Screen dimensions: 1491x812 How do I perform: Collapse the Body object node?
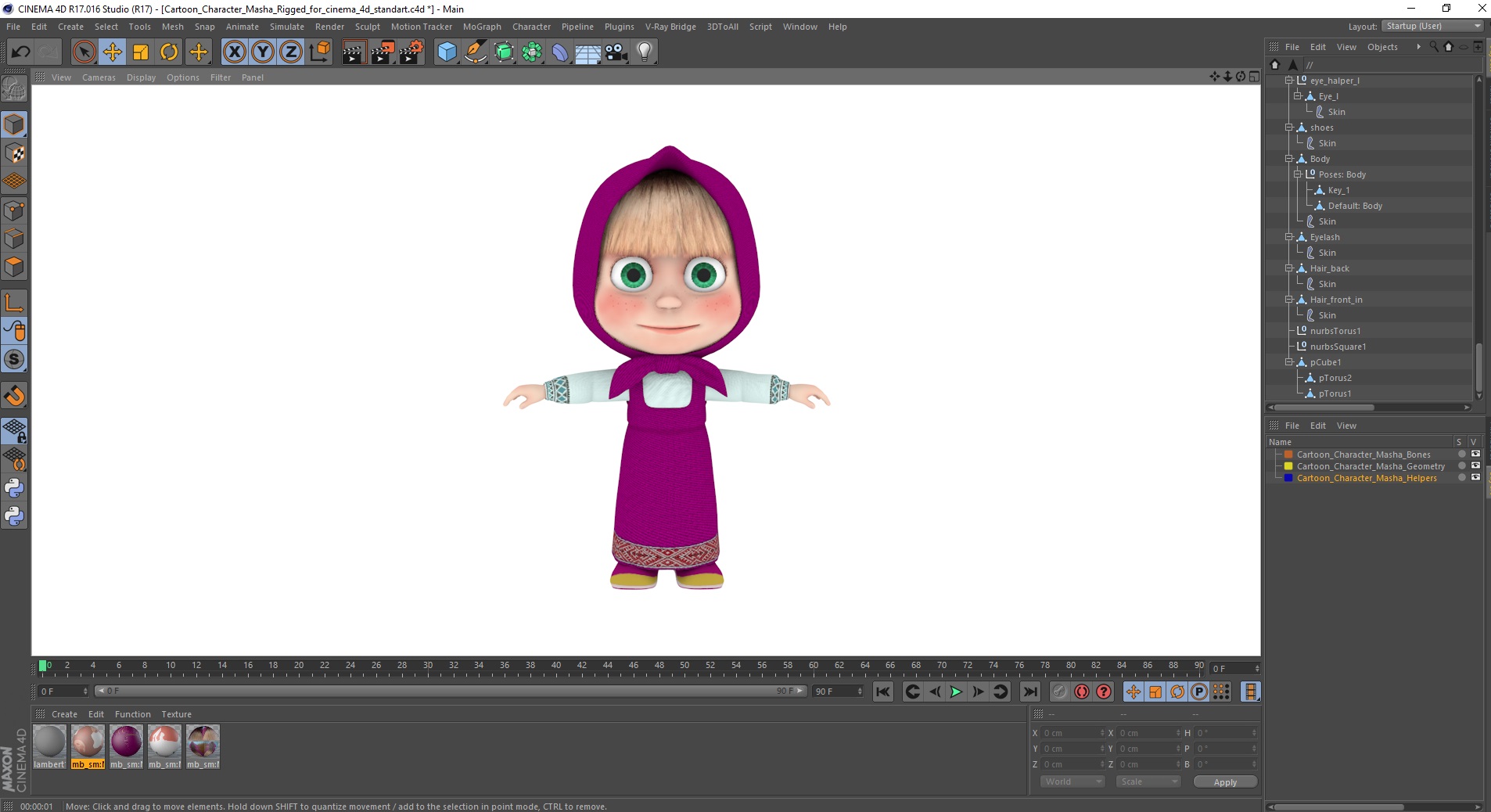(1288, 159)
